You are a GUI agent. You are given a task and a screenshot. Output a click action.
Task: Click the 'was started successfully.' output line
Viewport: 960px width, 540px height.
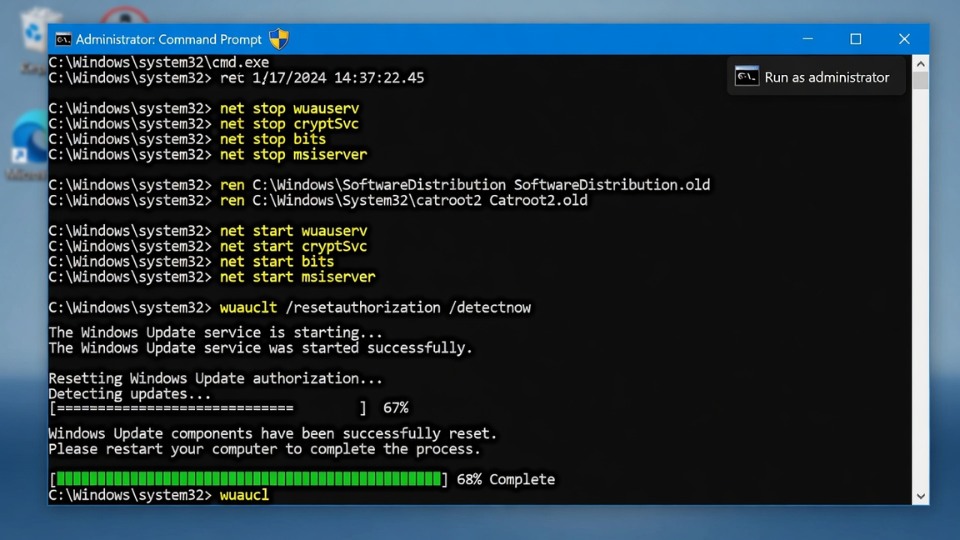click(x=261, y=348)
